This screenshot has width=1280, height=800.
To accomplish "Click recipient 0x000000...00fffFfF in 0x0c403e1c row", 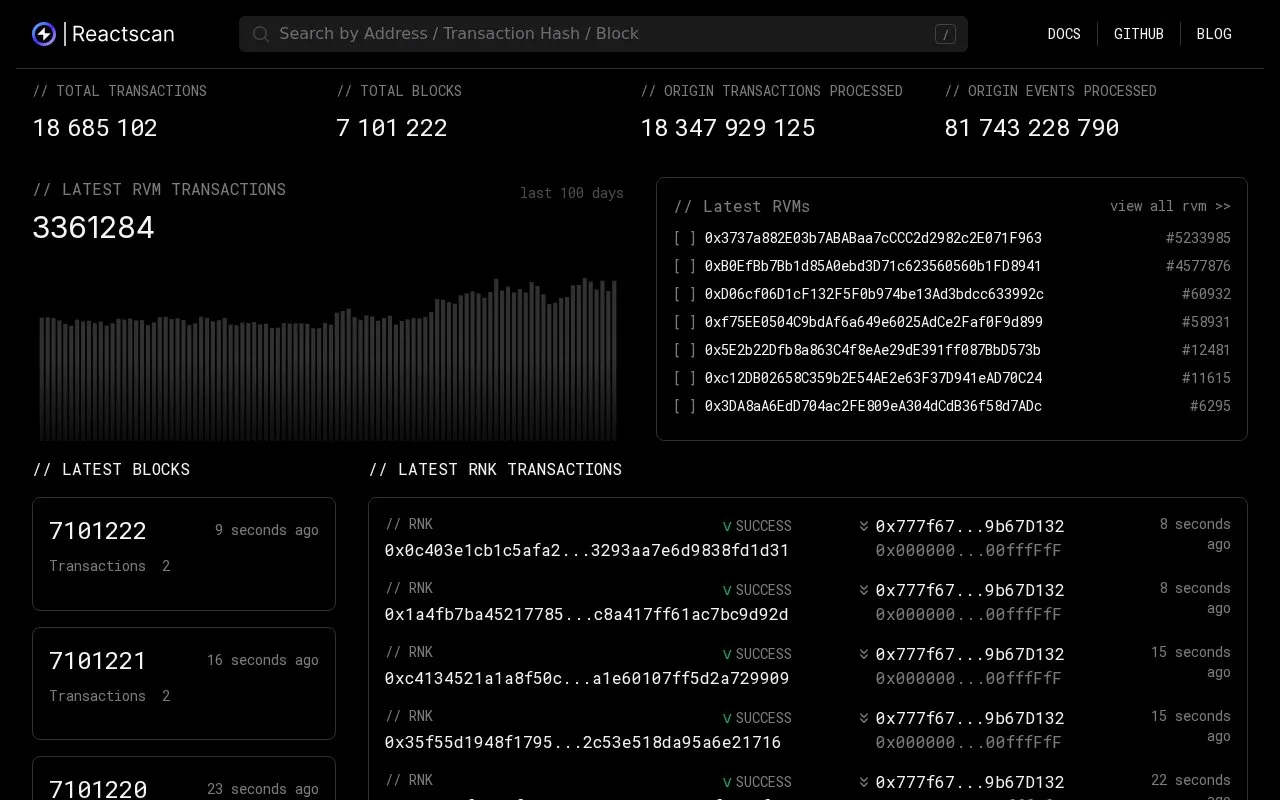I will pos(968,550).
